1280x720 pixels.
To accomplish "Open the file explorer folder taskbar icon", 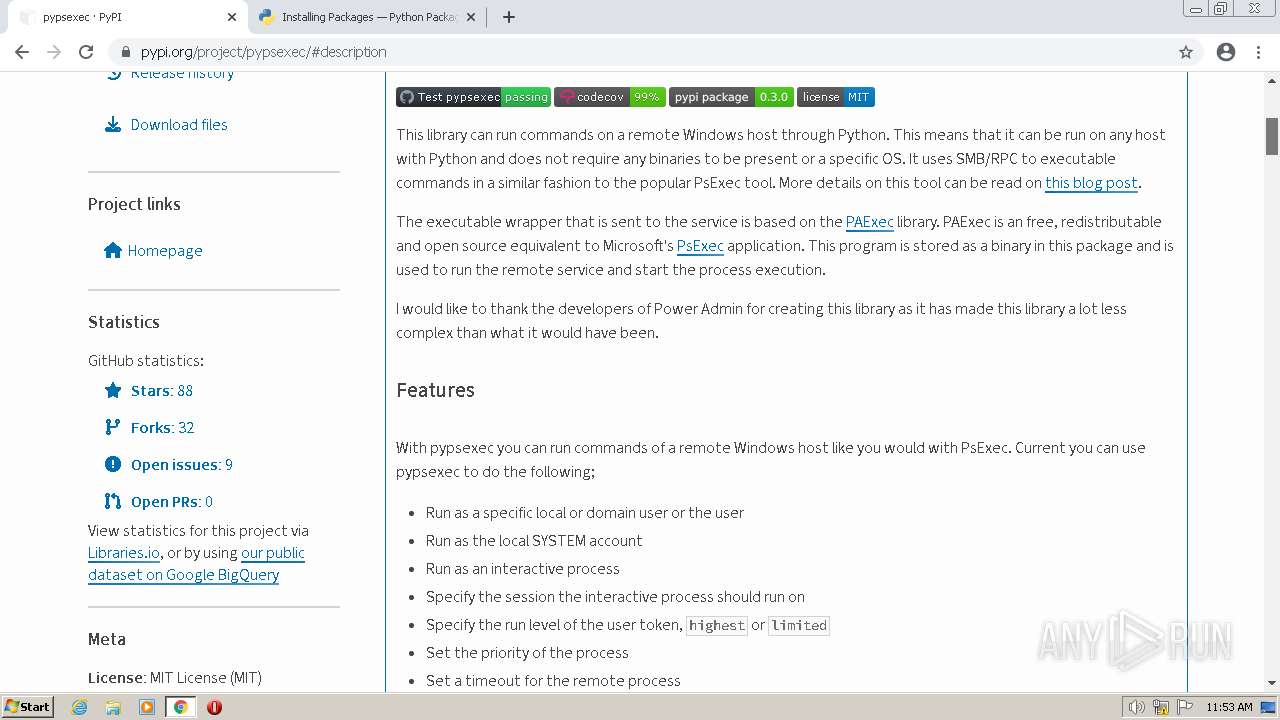I will coord(113,707).
